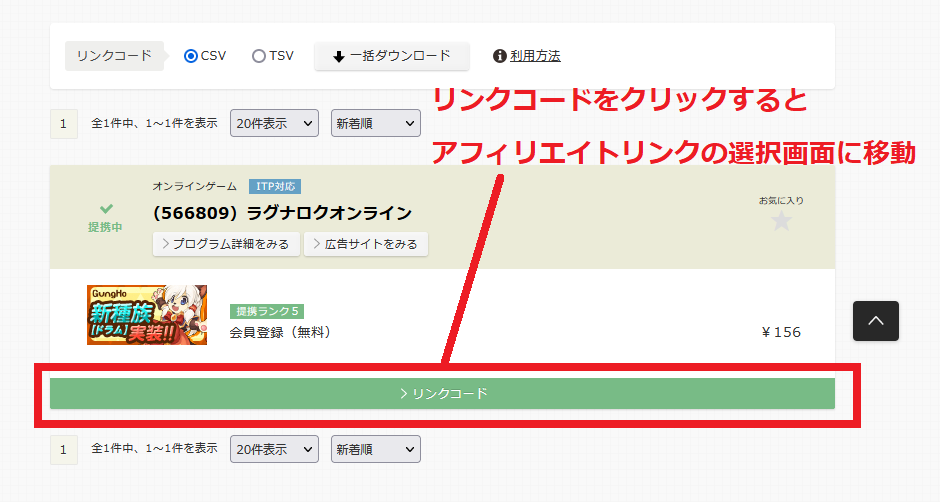Click the ラグナロクオンライン banner thumbnail
940x502 pixels.
147,314
